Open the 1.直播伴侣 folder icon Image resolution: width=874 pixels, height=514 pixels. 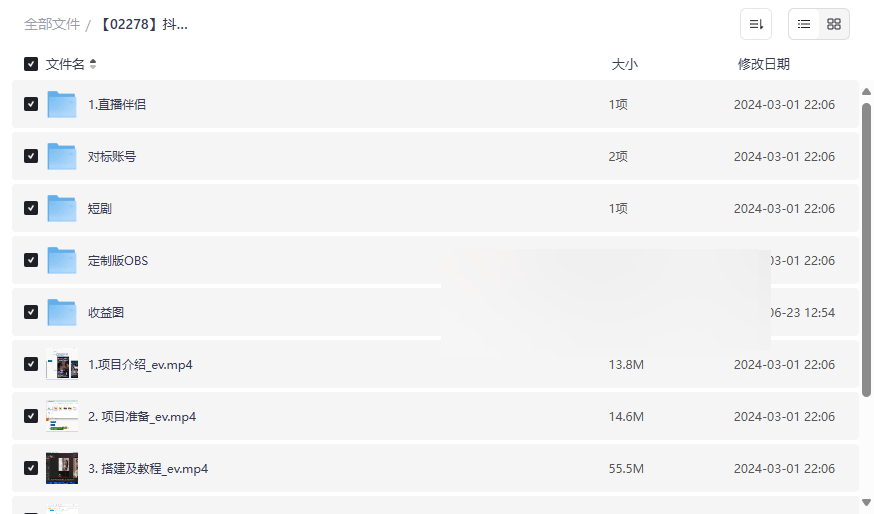62,104
